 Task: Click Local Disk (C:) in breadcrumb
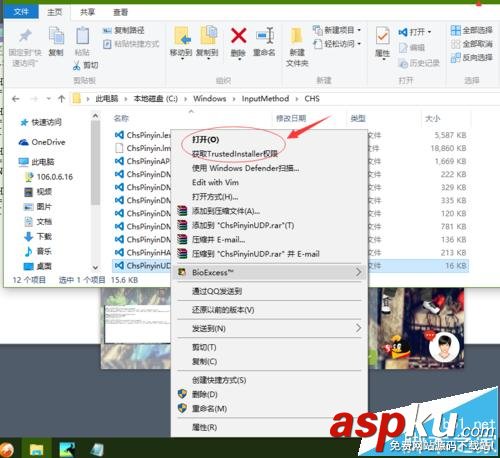pyautogui.click(x=156, y=99)
